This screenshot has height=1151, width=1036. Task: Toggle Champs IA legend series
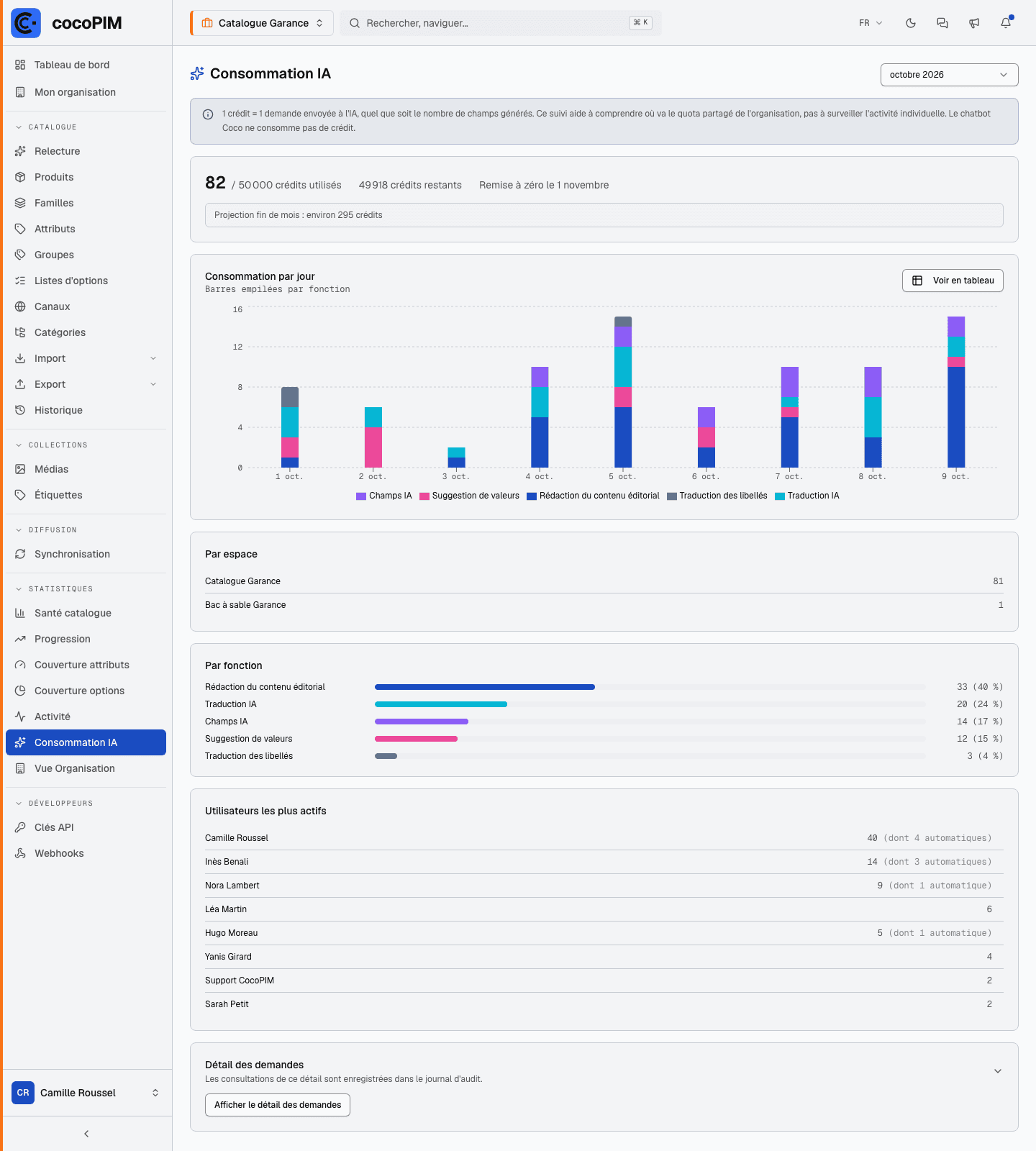pyautogui.click(x=384, y=496)
